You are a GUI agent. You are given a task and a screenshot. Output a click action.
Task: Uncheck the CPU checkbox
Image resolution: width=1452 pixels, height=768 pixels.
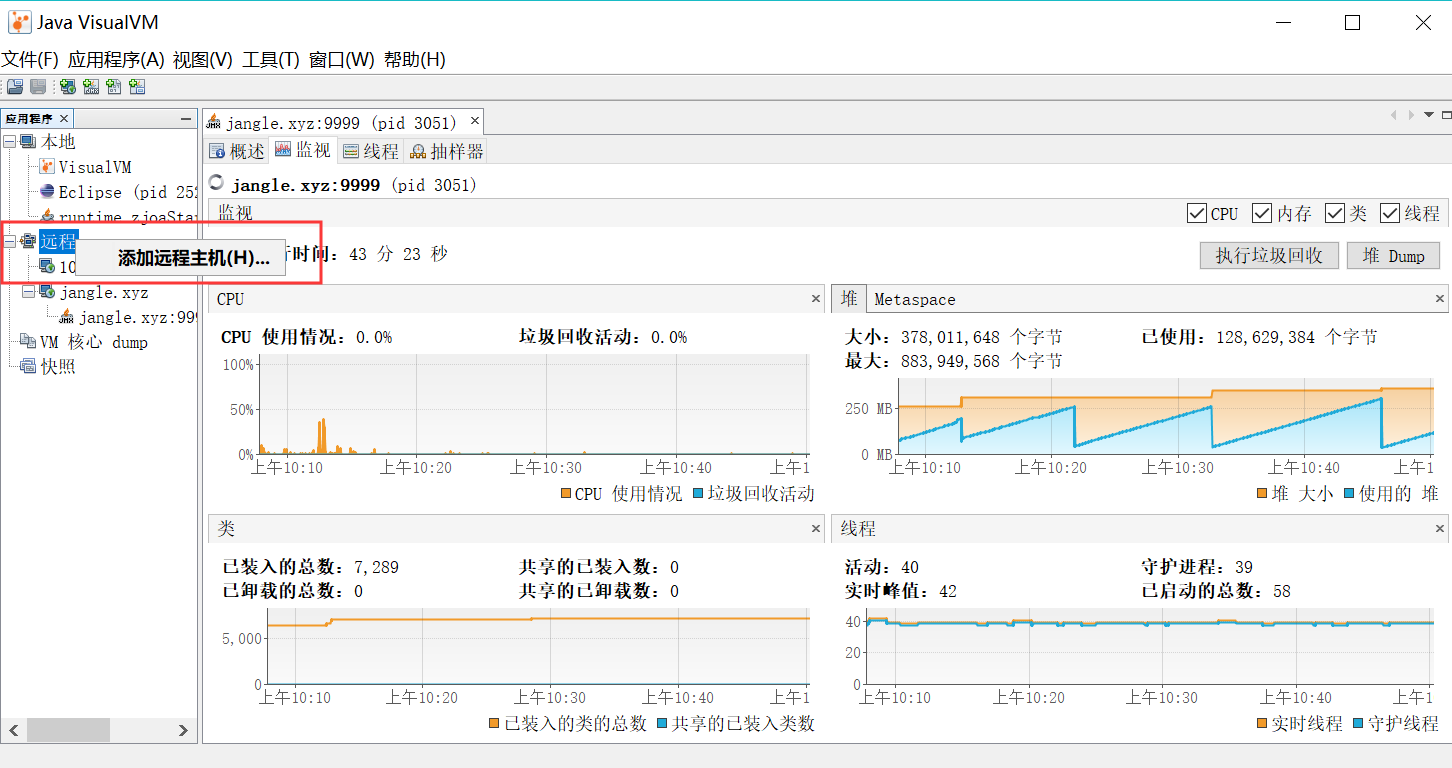pos(1196,213)
